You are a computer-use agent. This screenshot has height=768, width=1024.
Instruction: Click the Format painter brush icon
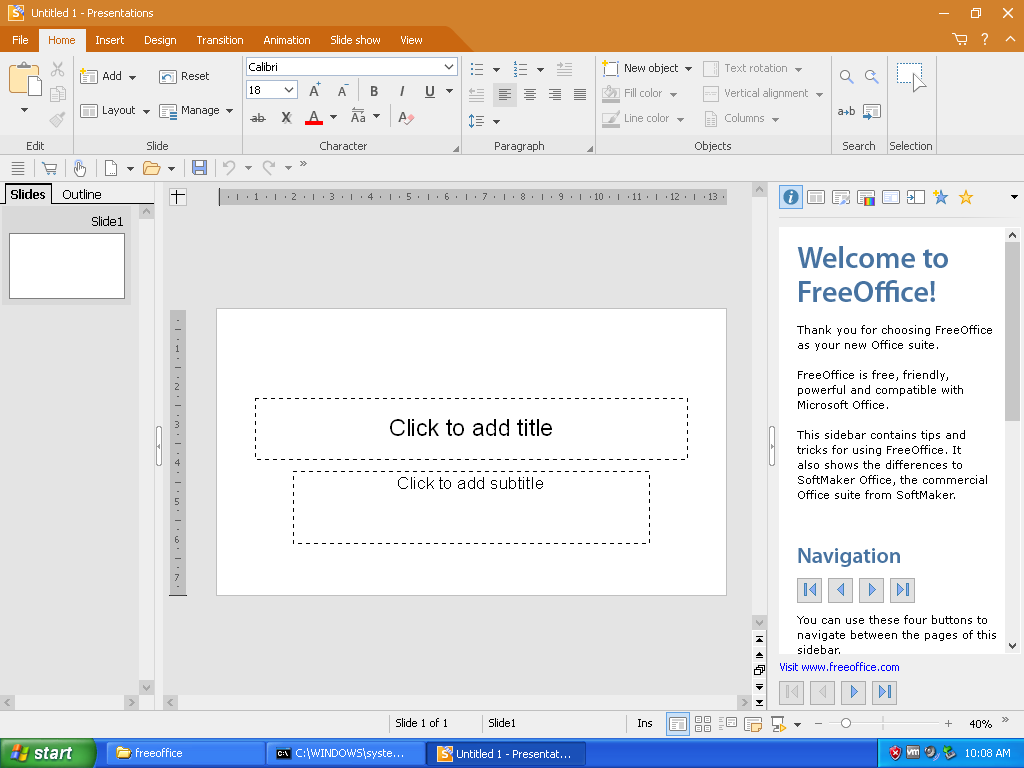(57, 119)
